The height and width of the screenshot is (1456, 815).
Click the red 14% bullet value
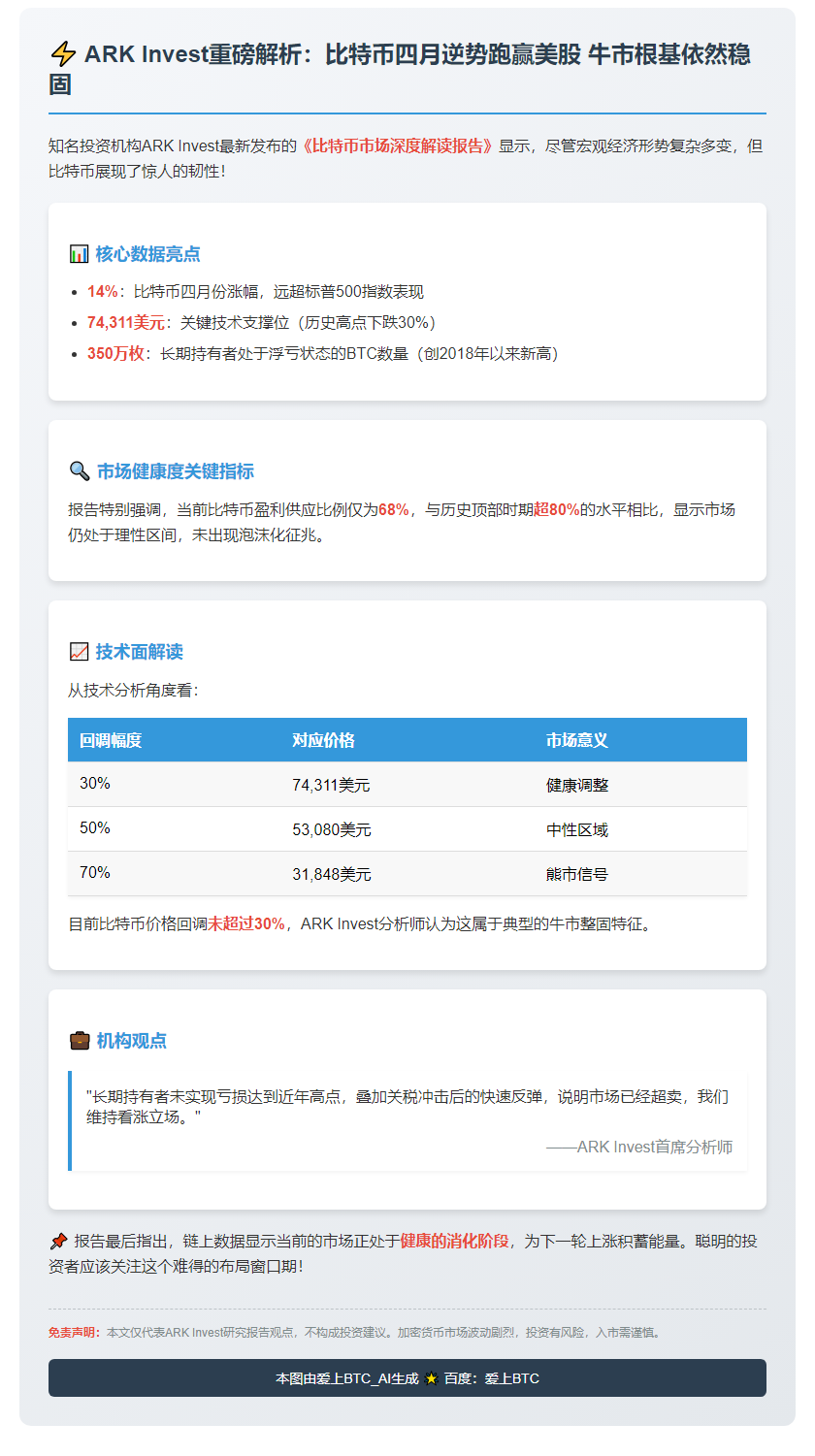coord(102,291)
